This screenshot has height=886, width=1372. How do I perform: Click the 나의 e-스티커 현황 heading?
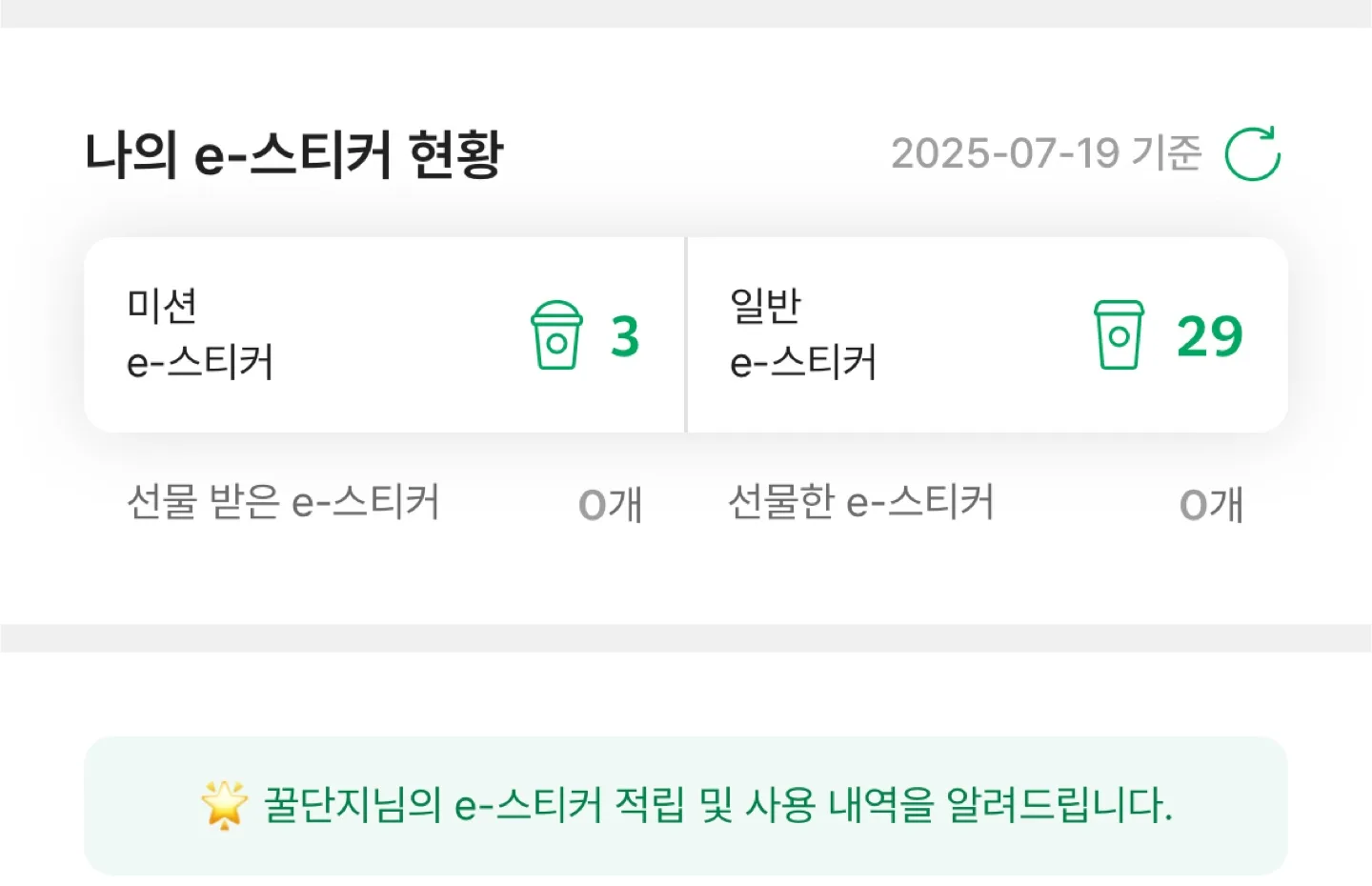click(x=294, y=154)
